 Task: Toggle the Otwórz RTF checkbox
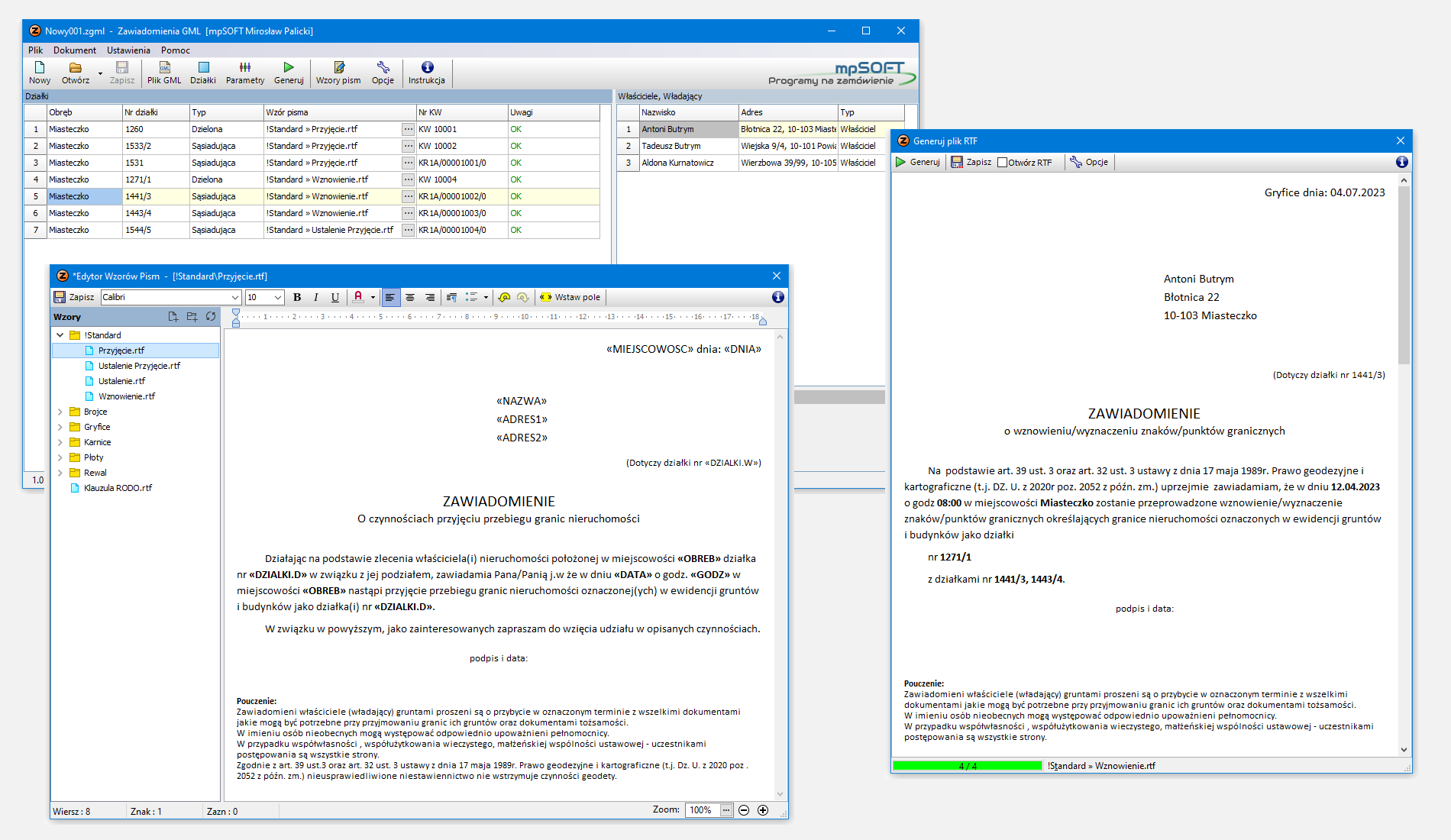coord(1003,163)
